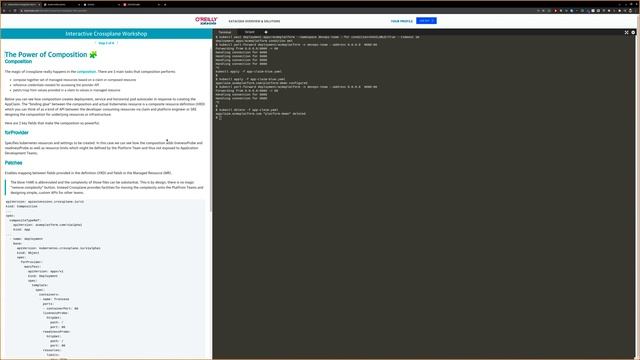The height and width of the screenshot is (360, 640).
Task: Add a new terminal tab with plus icon
Action: (266, 32)
